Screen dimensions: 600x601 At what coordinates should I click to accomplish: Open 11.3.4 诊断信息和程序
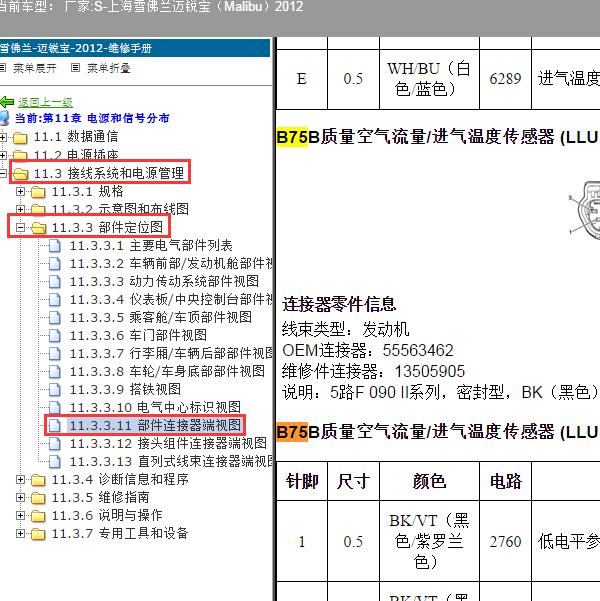(120, 479)
